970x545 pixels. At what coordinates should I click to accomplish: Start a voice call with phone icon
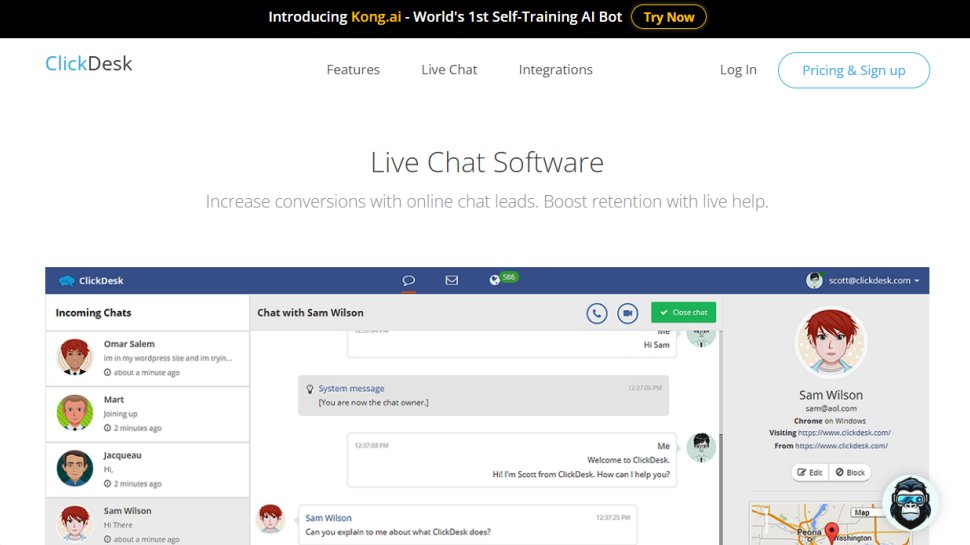596,313
